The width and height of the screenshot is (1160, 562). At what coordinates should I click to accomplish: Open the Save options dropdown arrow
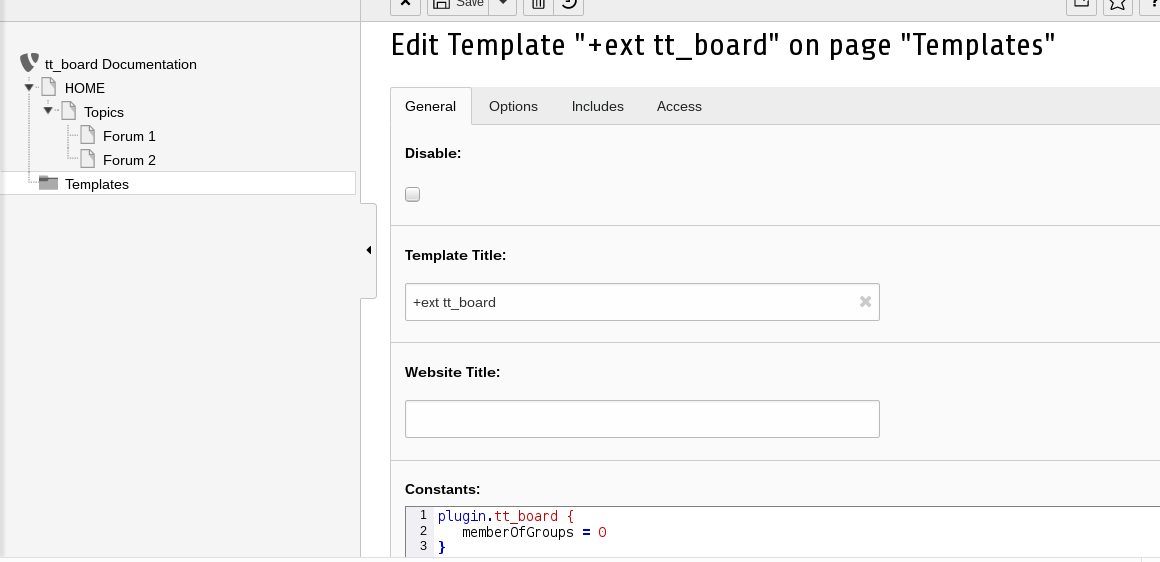click(502, 4)
